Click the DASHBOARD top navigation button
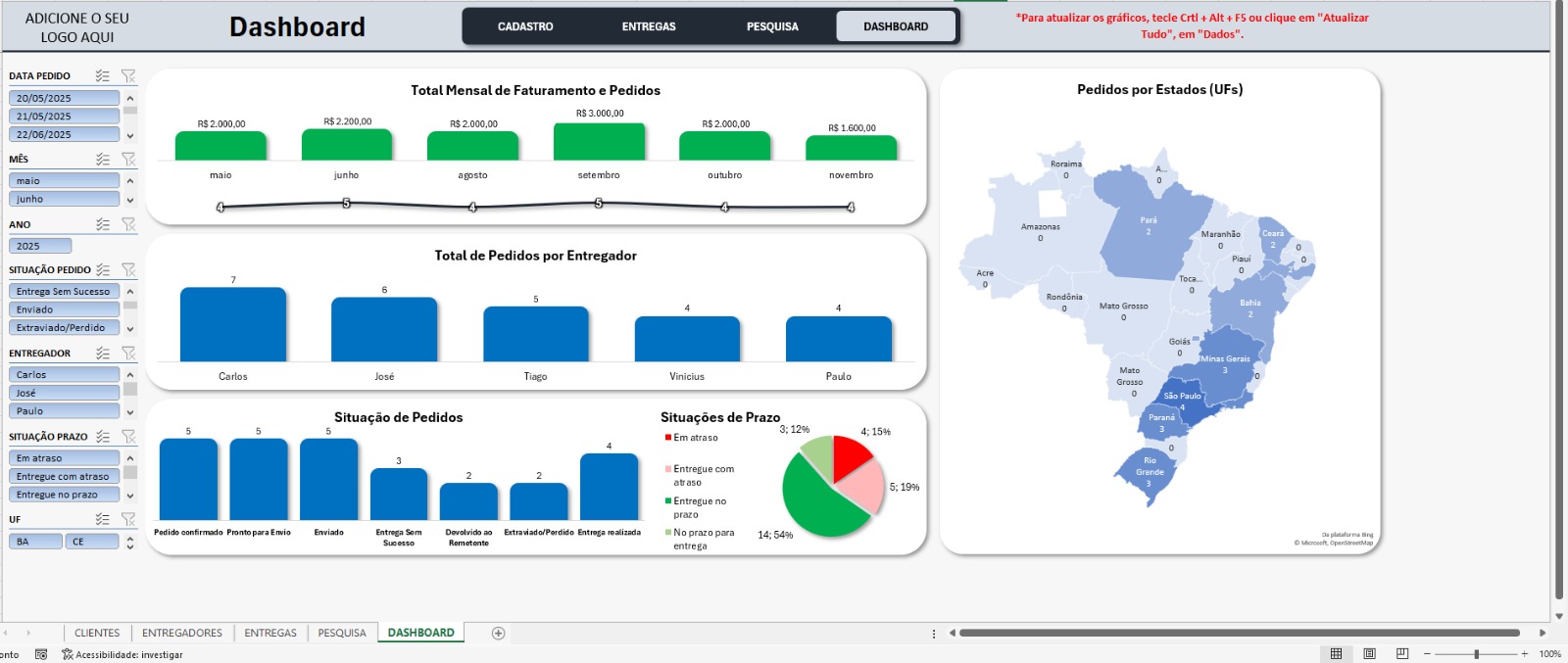Image resolution: width=1568 pixels, height=663 pixels. pyautogui.click(x=896, y=26)
